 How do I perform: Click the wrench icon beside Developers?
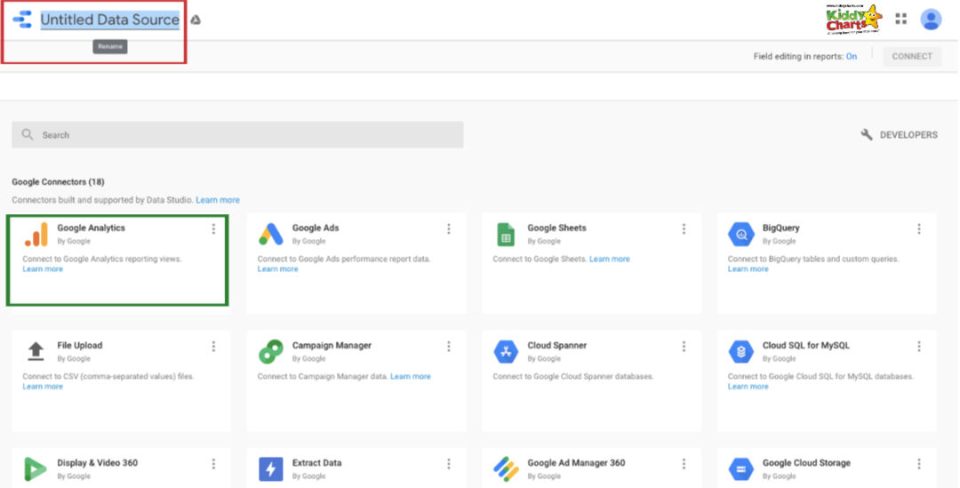(866, 135)
